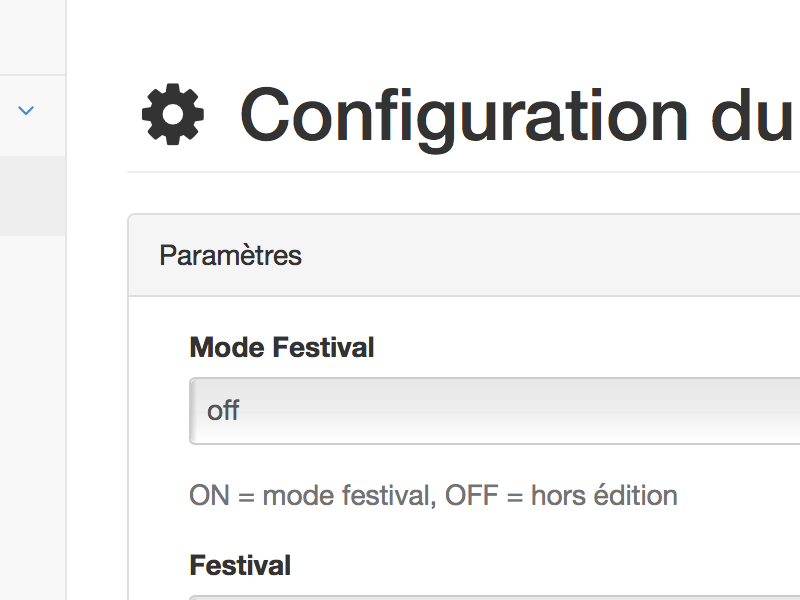Click the Paramètres panel header
The image size is (800, 600).
click(464, 255)
